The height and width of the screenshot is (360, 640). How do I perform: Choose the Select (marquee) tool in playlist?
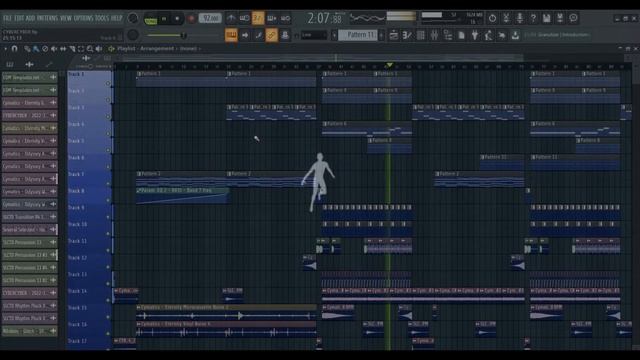(81, 49)
